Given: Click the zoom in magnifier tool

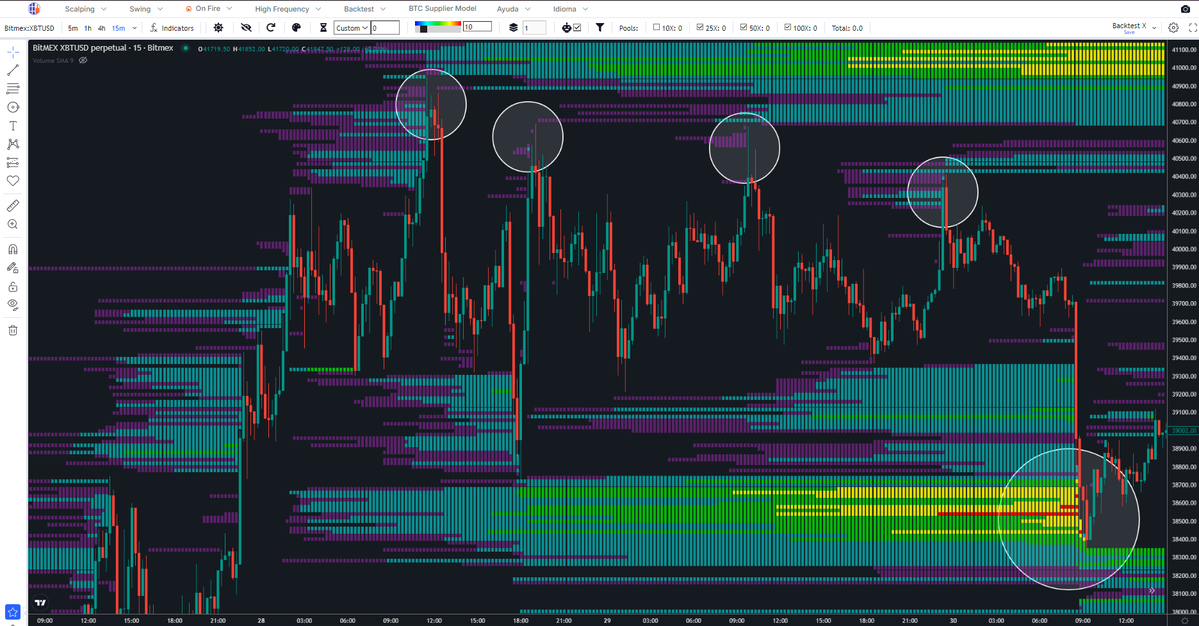Looking at the screenshot, I should [13, 225].
